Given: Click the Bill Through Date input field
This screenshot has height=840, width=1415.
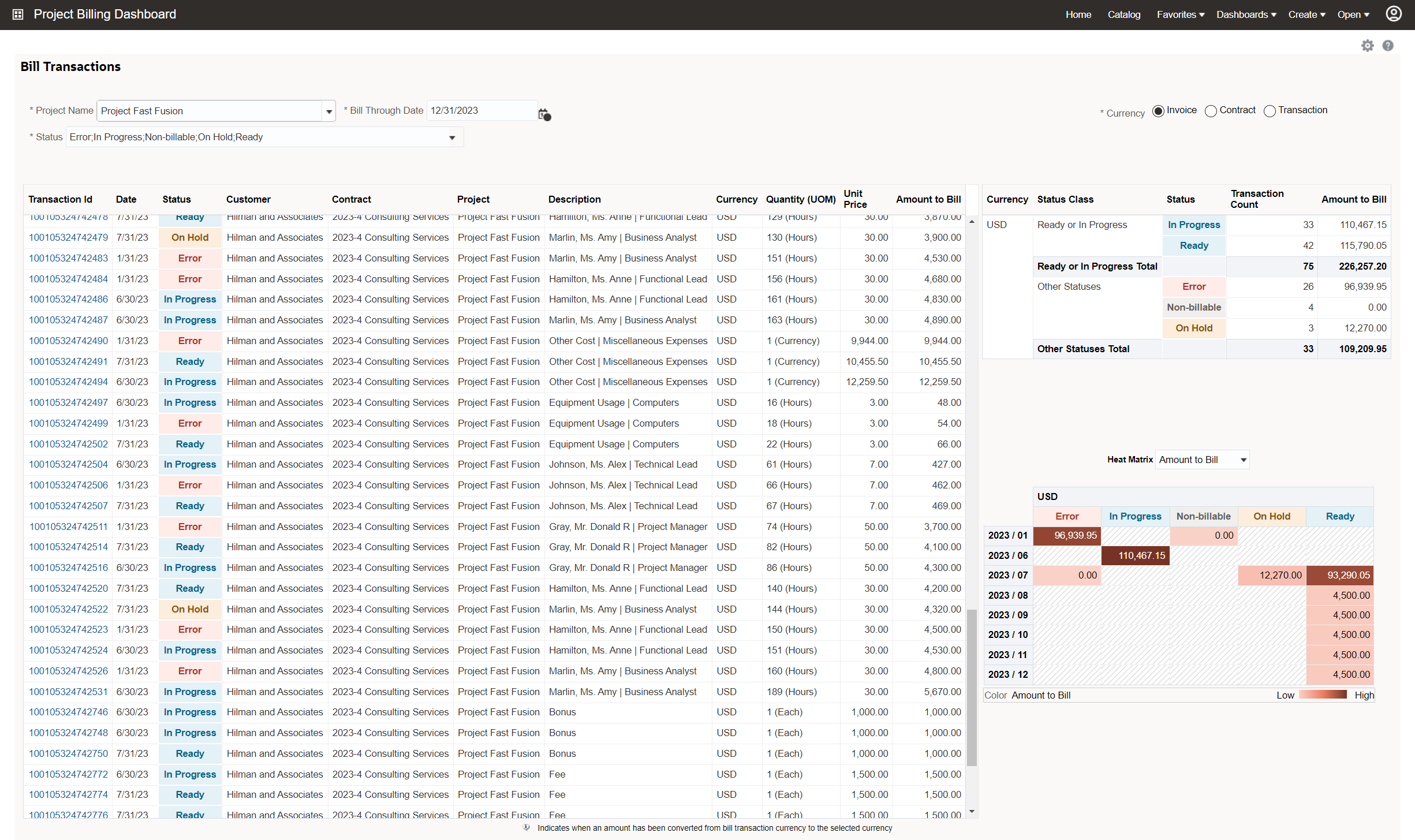Looking at the screenshot, I should click(481, 110).
